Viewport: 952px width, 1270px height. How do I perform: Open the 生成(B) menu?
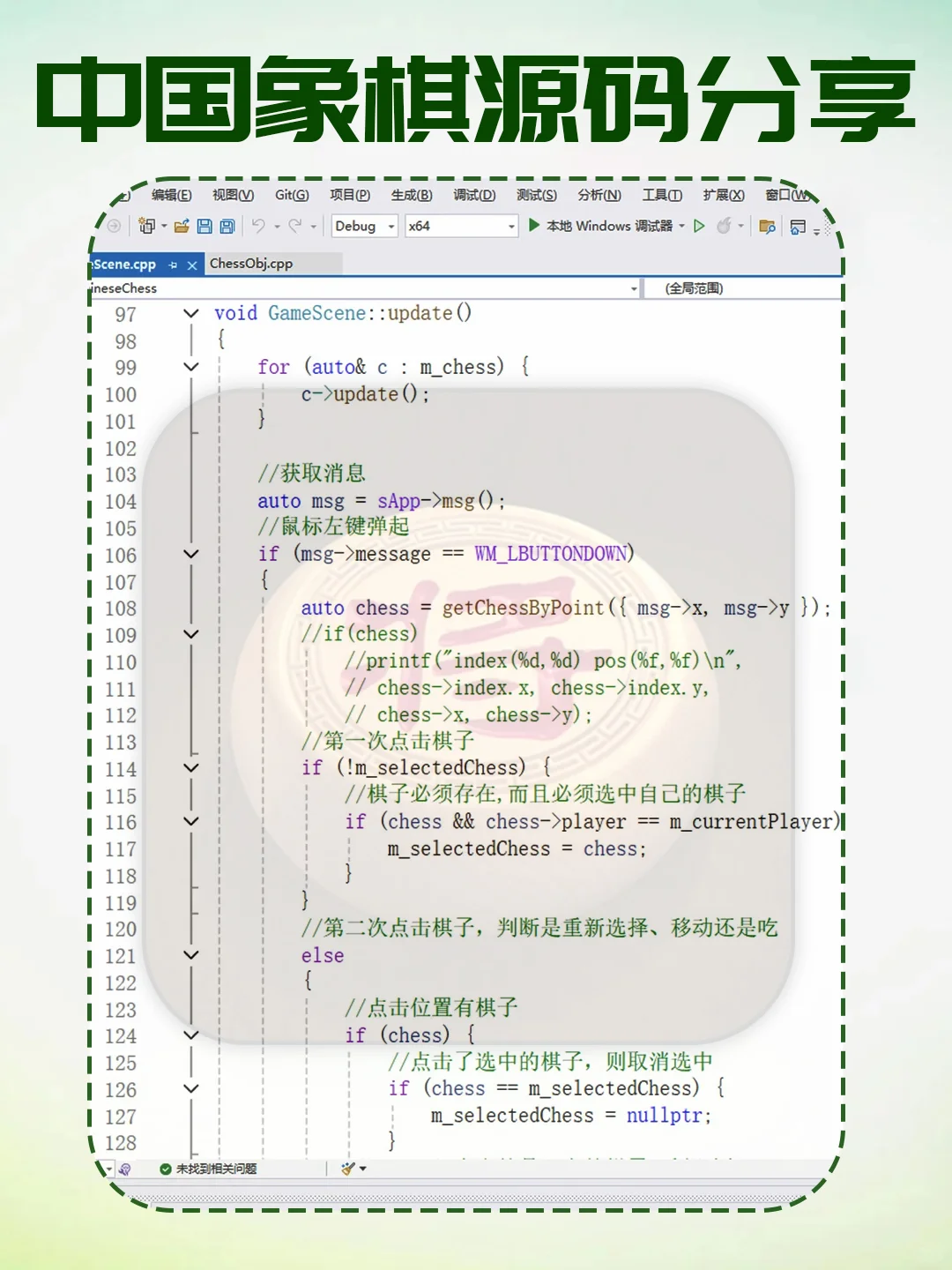(412, 195)
